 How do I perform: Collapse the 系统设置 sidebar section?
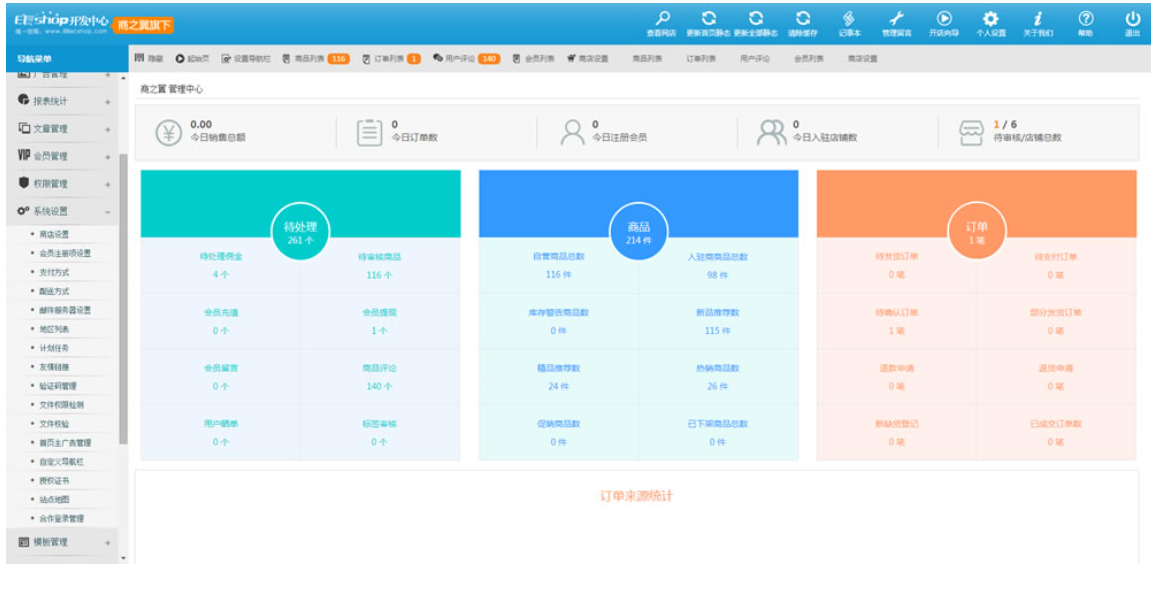click(62, 211)
